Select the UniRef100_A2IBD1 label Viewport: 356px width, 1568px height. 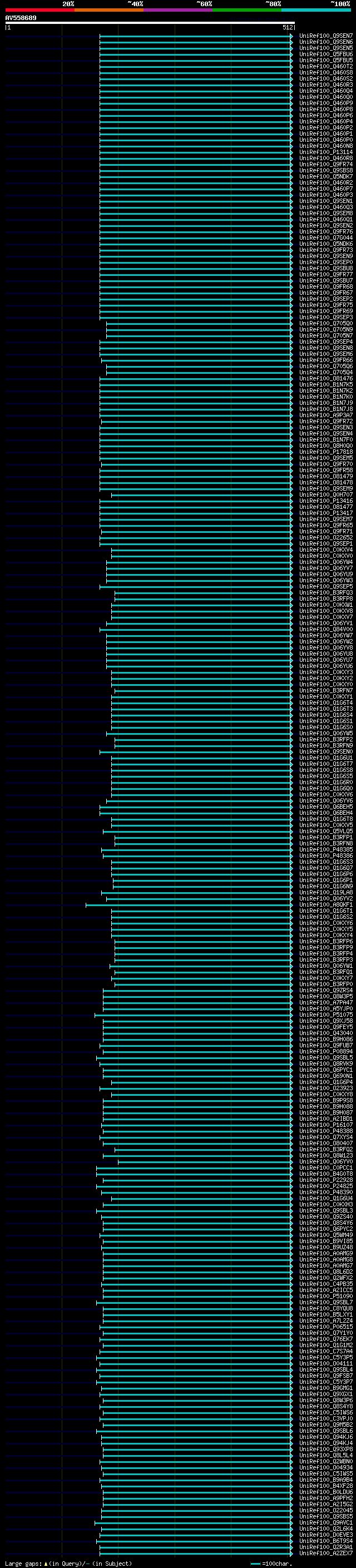325,1119
